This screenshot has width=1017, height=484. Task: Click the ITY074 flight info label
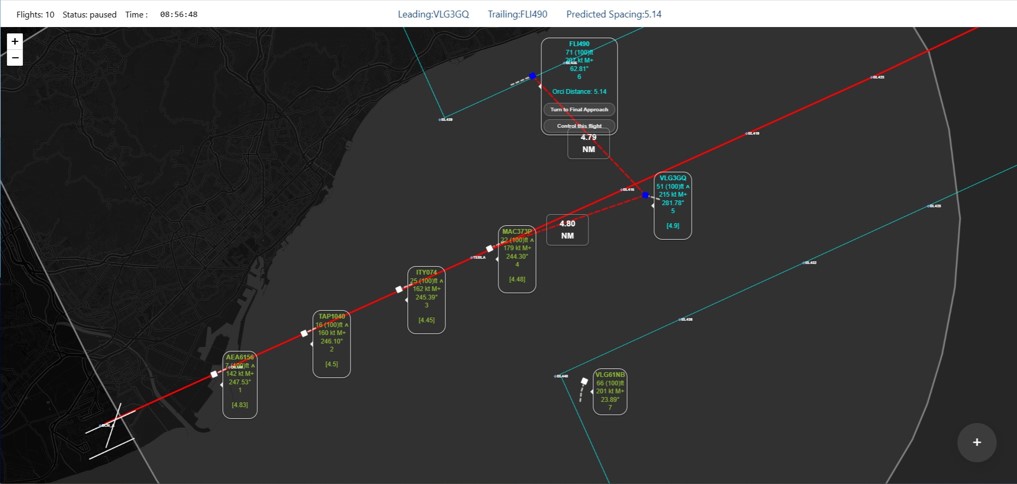426,299
